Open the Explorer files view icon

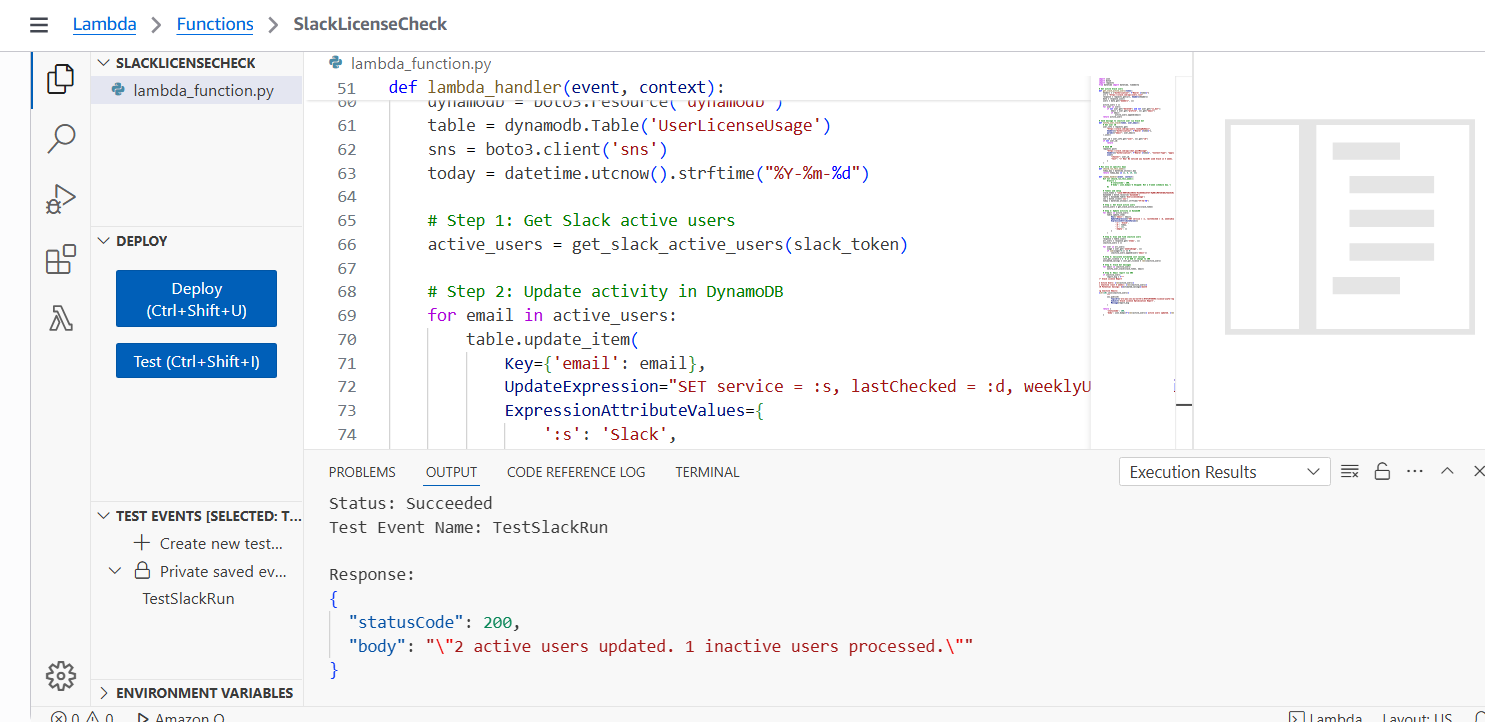[61, 79]
